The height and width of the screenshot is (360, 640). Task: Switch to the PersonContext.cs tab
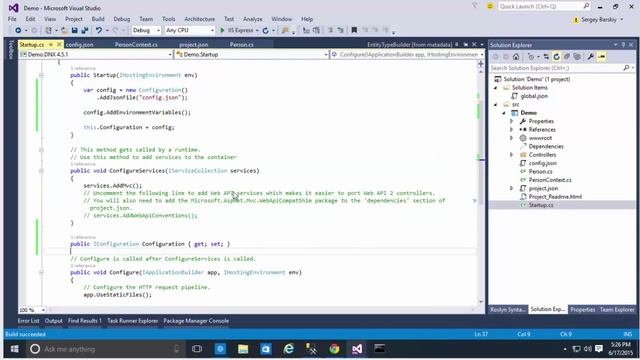[136, 44]
